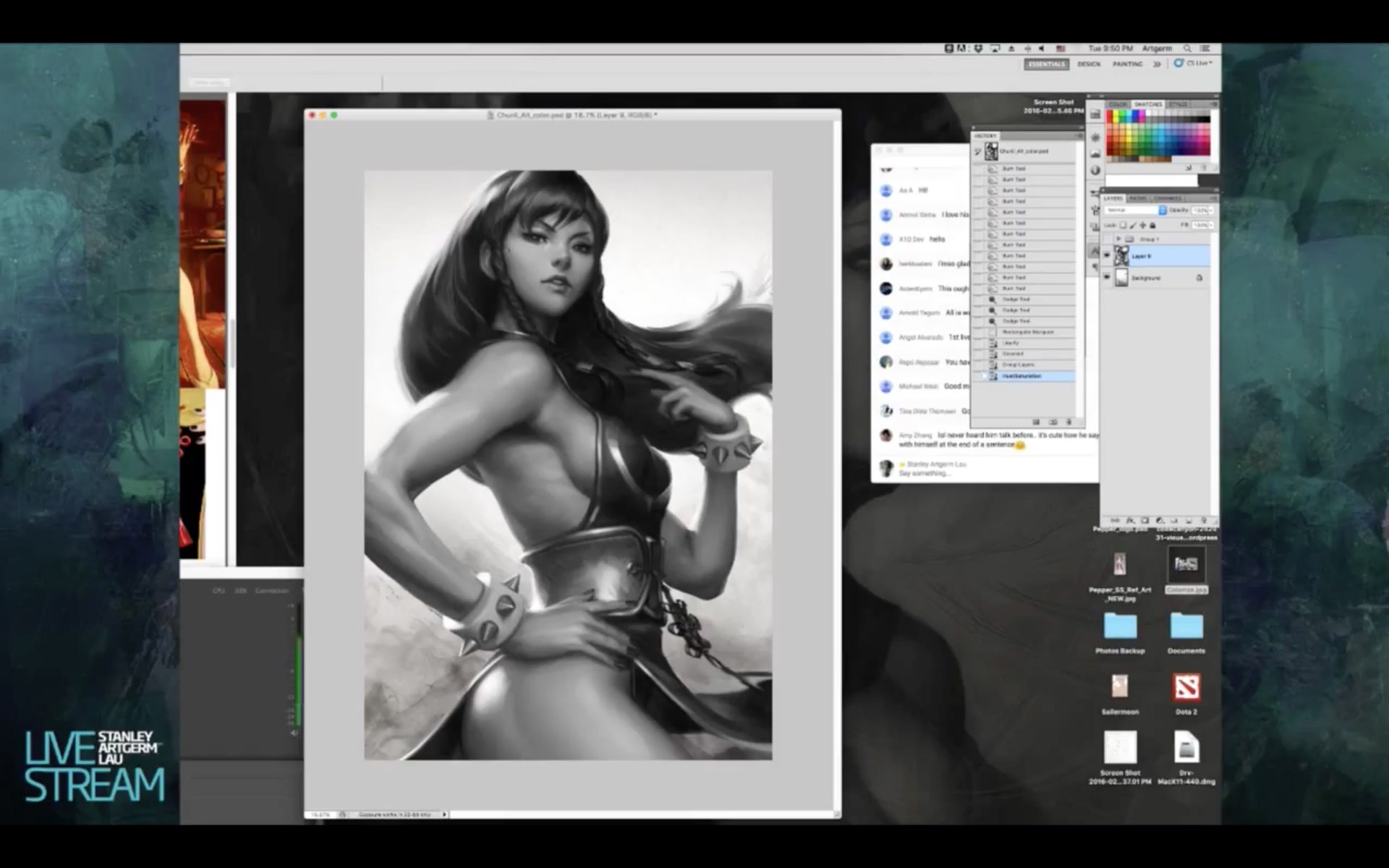Viewport: 1389px width, 868px height.
Task: Create new group icon in Layers panel
Action: (x=1174, y=520)
